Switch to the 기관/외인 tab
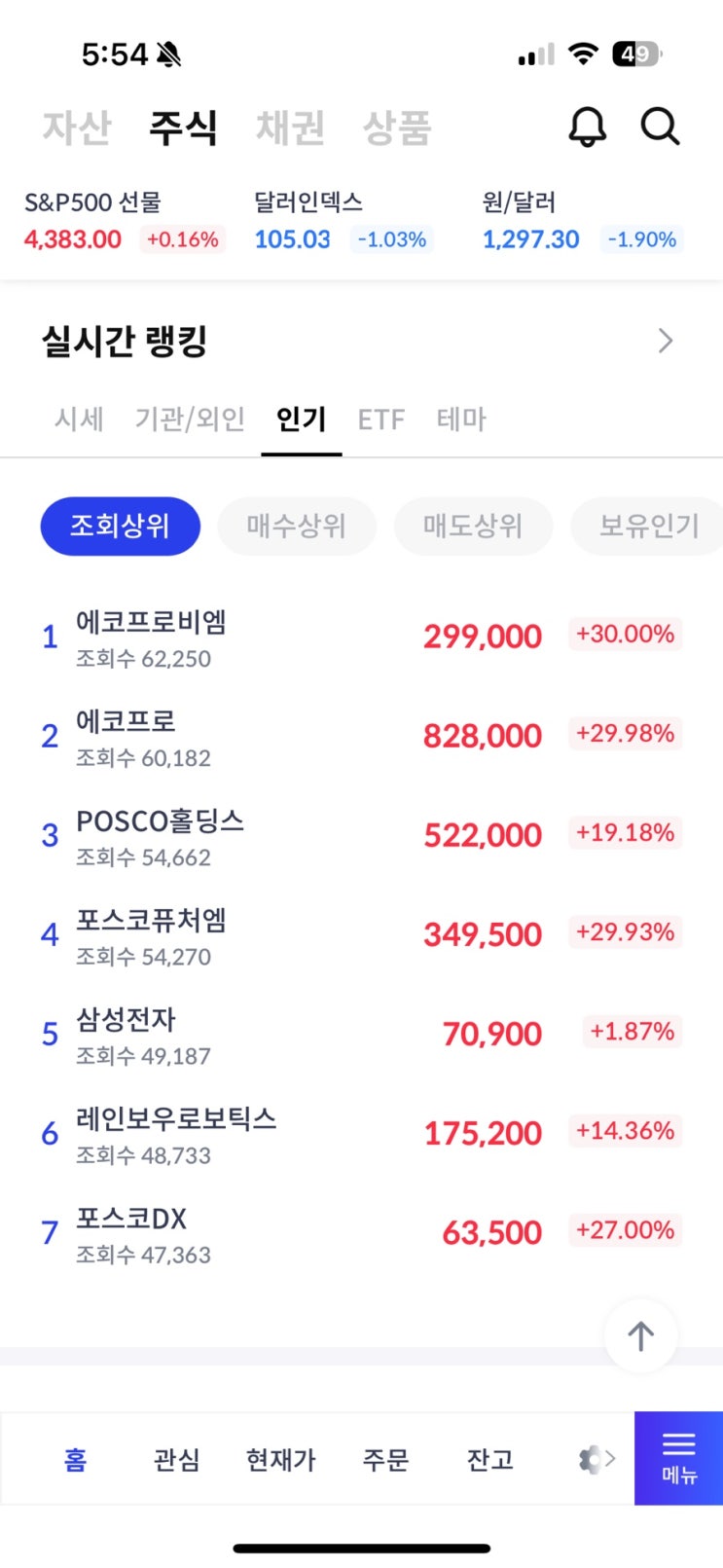Viewport: 723px width, 1568px height. point(190,419)
